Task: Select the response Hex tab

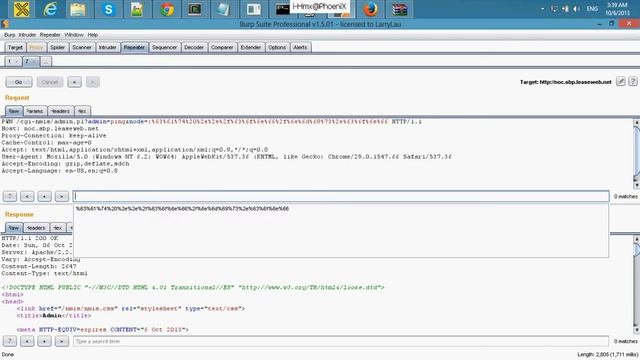Action: tap(58, 228)
